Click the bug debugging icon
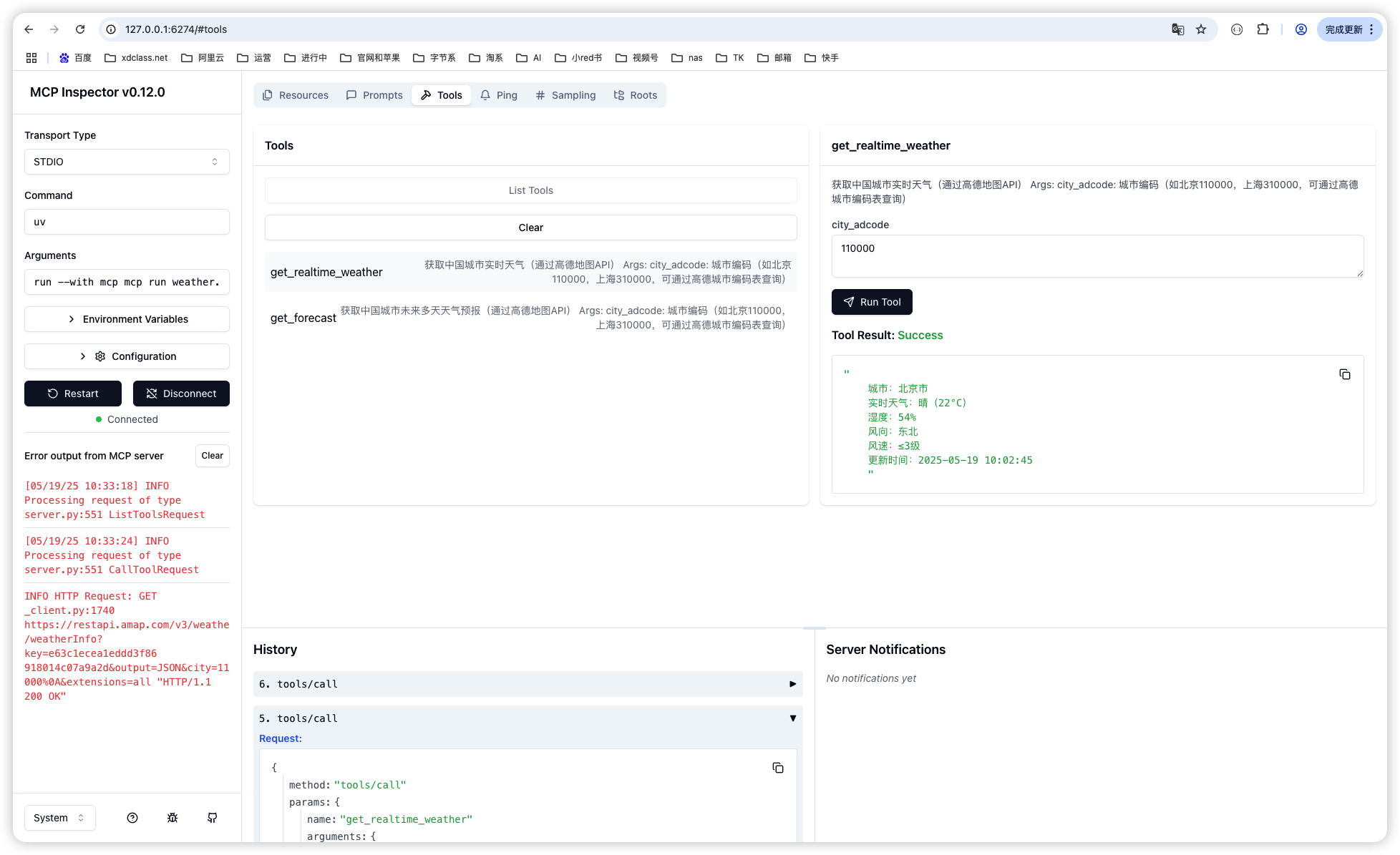Image resolution: width=1400 pixels, height=855 pixels. point(172,818)
